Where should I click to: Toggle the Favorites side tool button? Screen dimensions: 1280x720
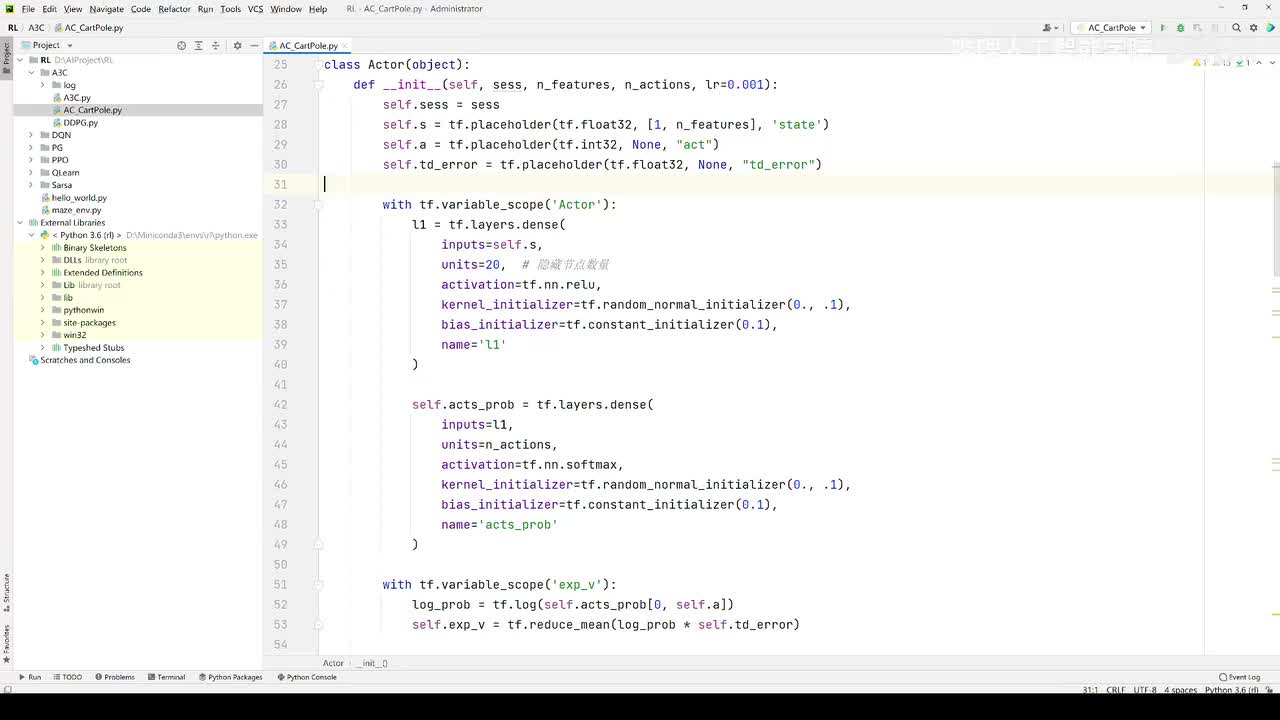click(6, 644)
